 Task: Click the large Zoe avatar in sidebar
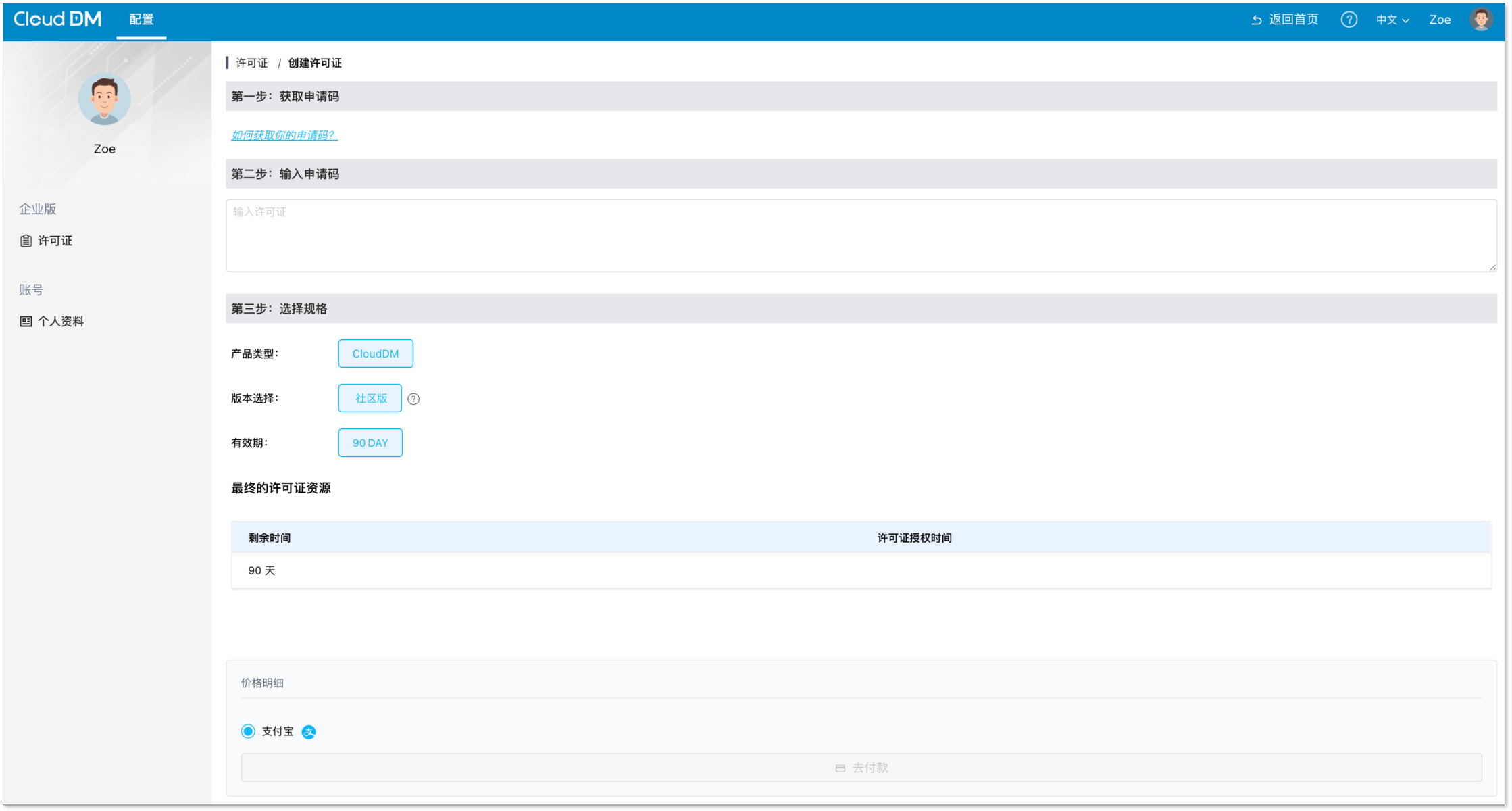(104, 99)
